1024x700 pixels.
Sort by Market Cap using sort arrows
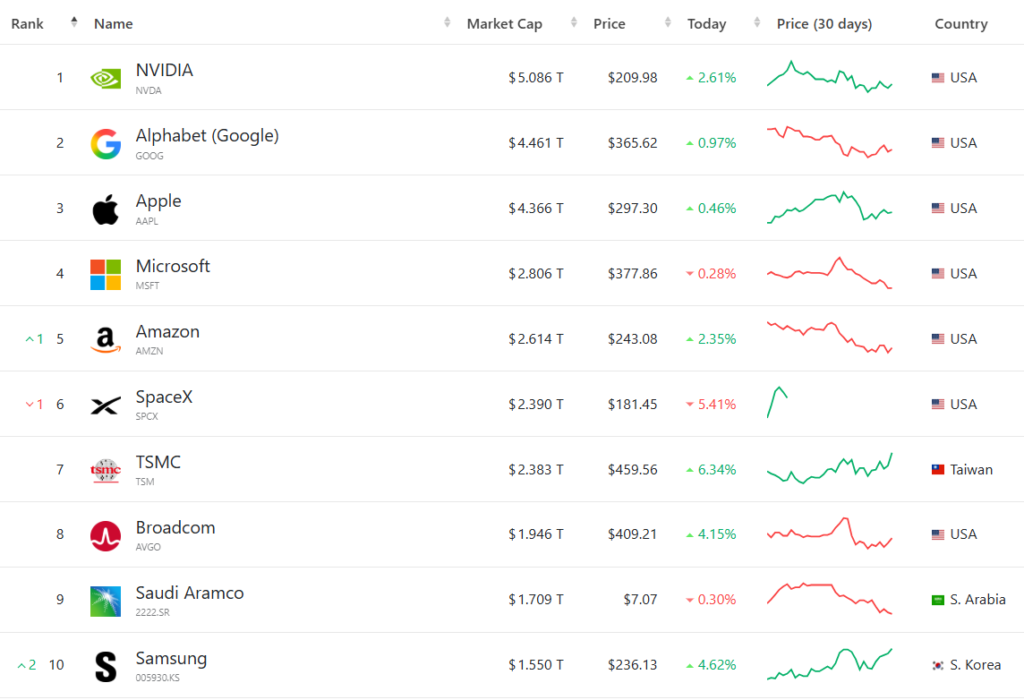tap(573, 22)
